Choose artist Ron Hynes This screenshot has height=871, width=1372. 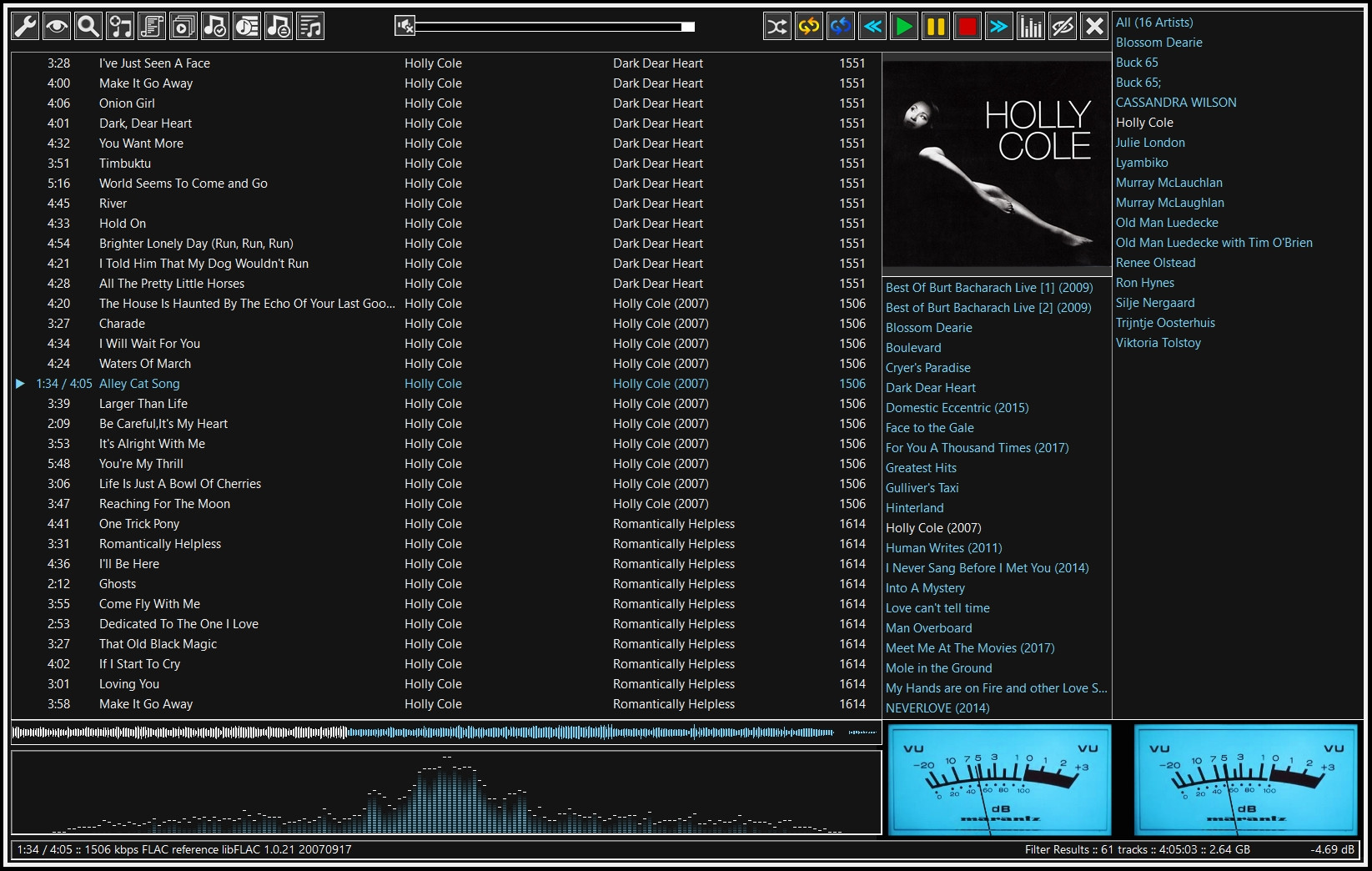(x=1145, y=283)
